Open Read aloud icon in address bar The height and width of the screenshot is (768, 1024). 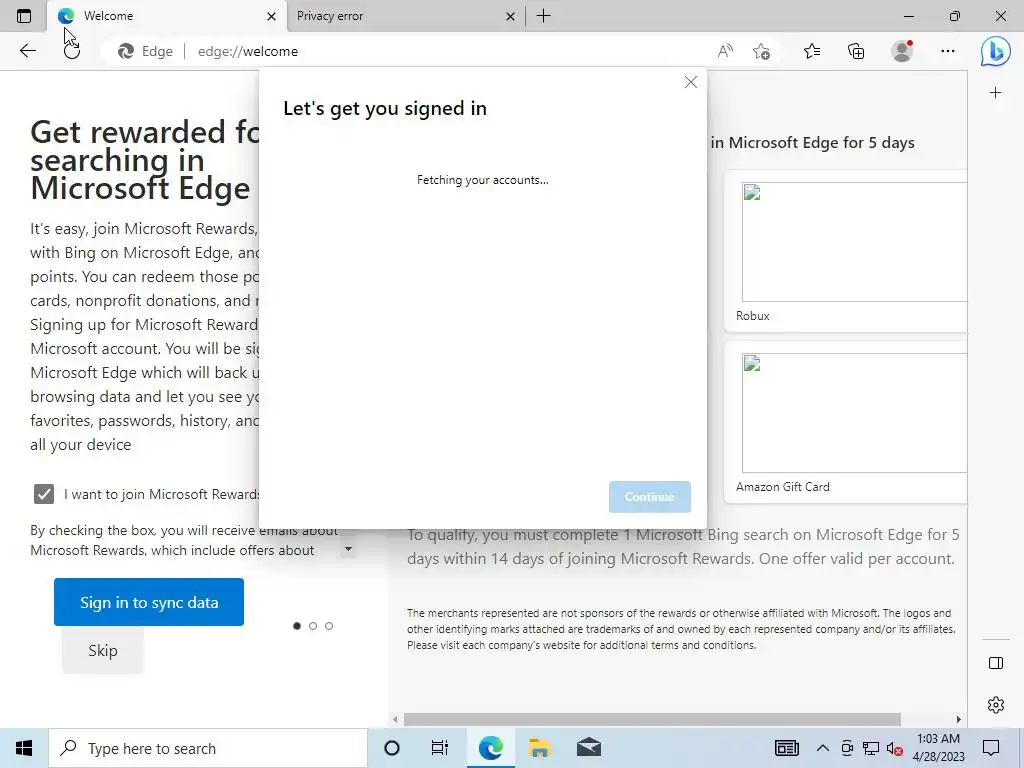pos(725,51)
